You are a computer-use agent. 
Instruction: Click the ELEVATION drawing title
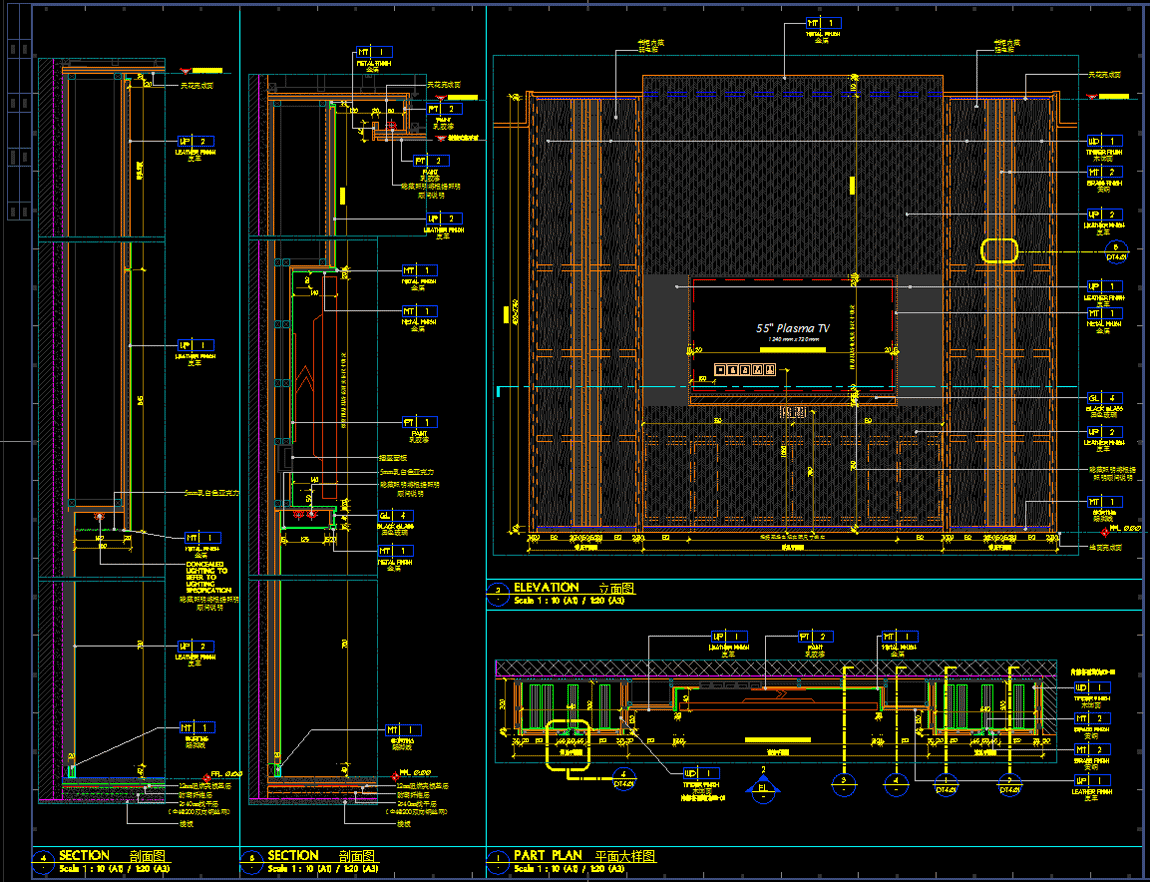546,588
